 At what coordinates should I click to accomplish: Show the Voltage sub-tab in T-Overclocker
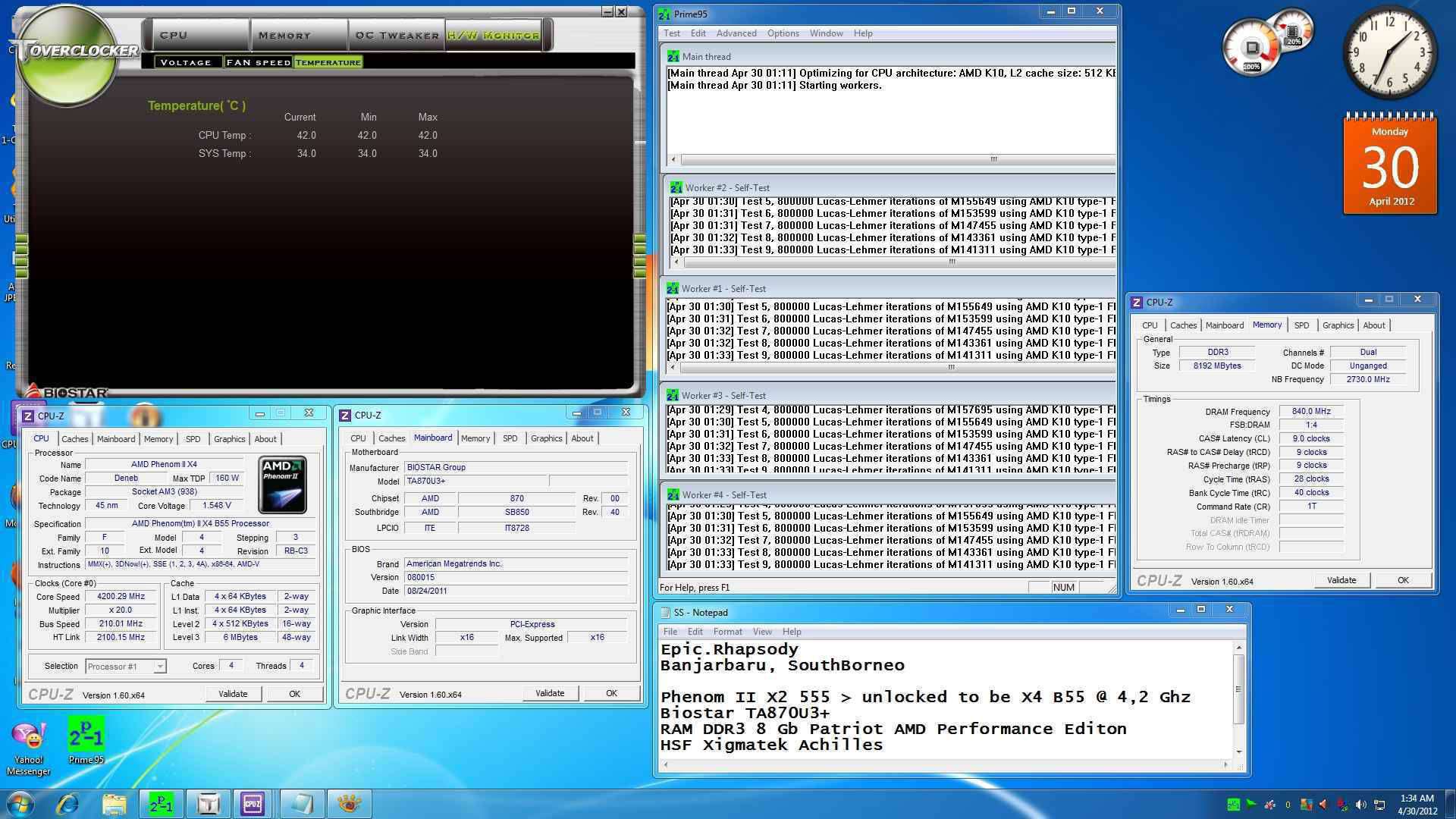point(187,62)
